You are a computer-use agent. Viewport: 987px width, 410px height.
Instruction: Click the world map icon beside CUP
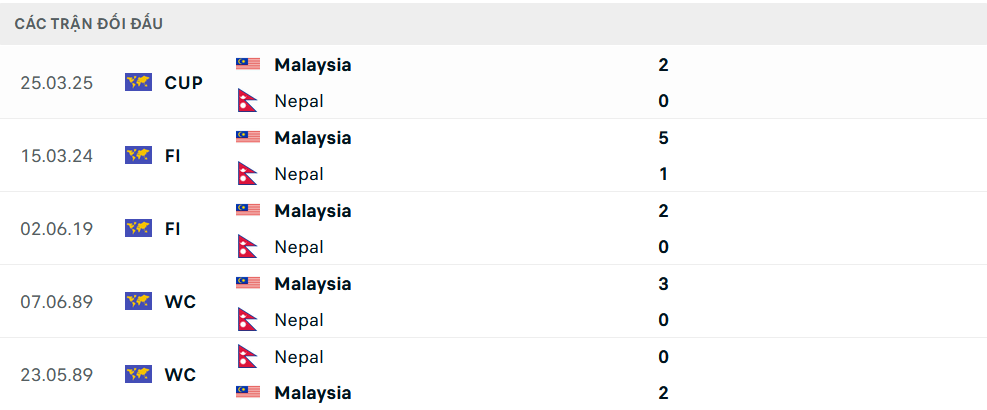tap(138, 82)
